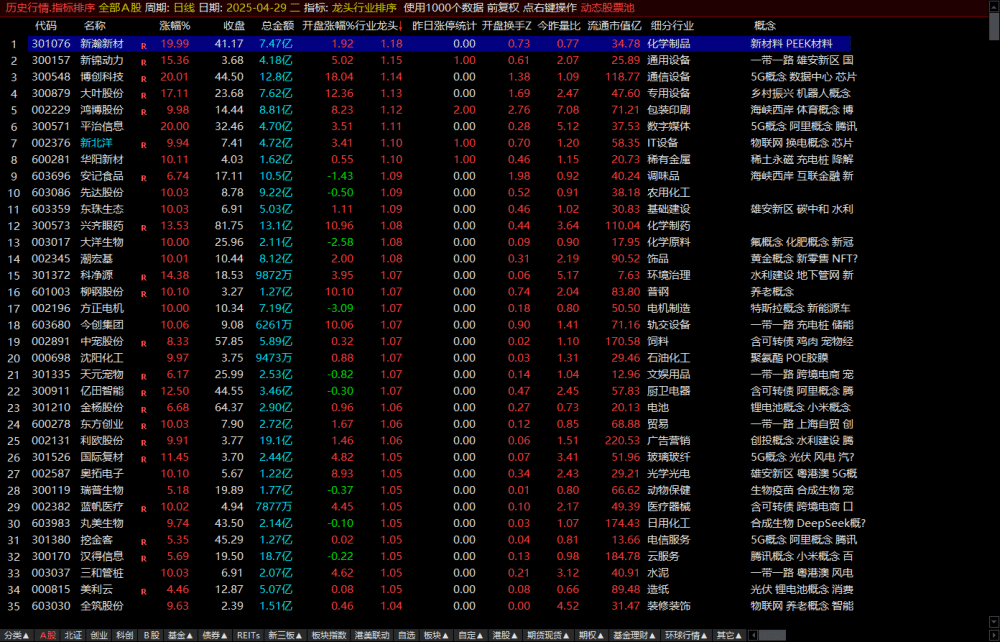1000x642 pixels.
Task: Click the R marker beside 博创科技
Action: pyautogui.click(x=143, y=79)
